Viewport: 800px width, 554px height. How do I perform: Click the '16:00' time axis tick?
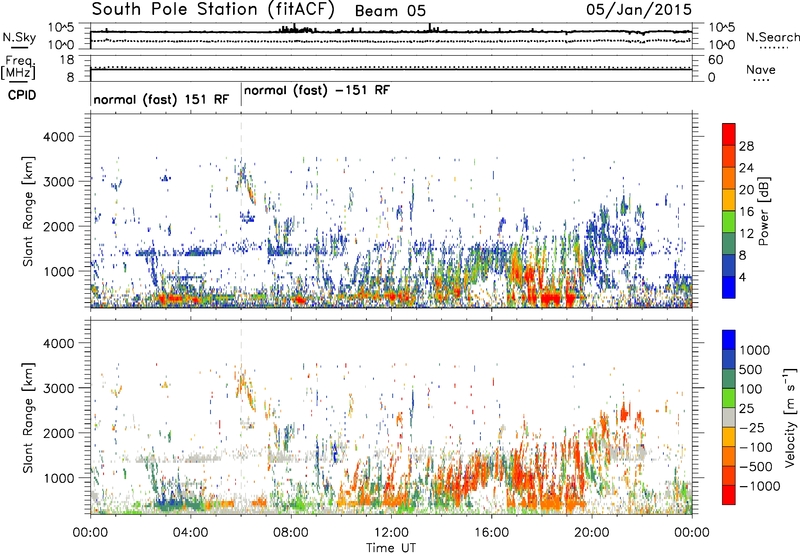tap(491, 533)
